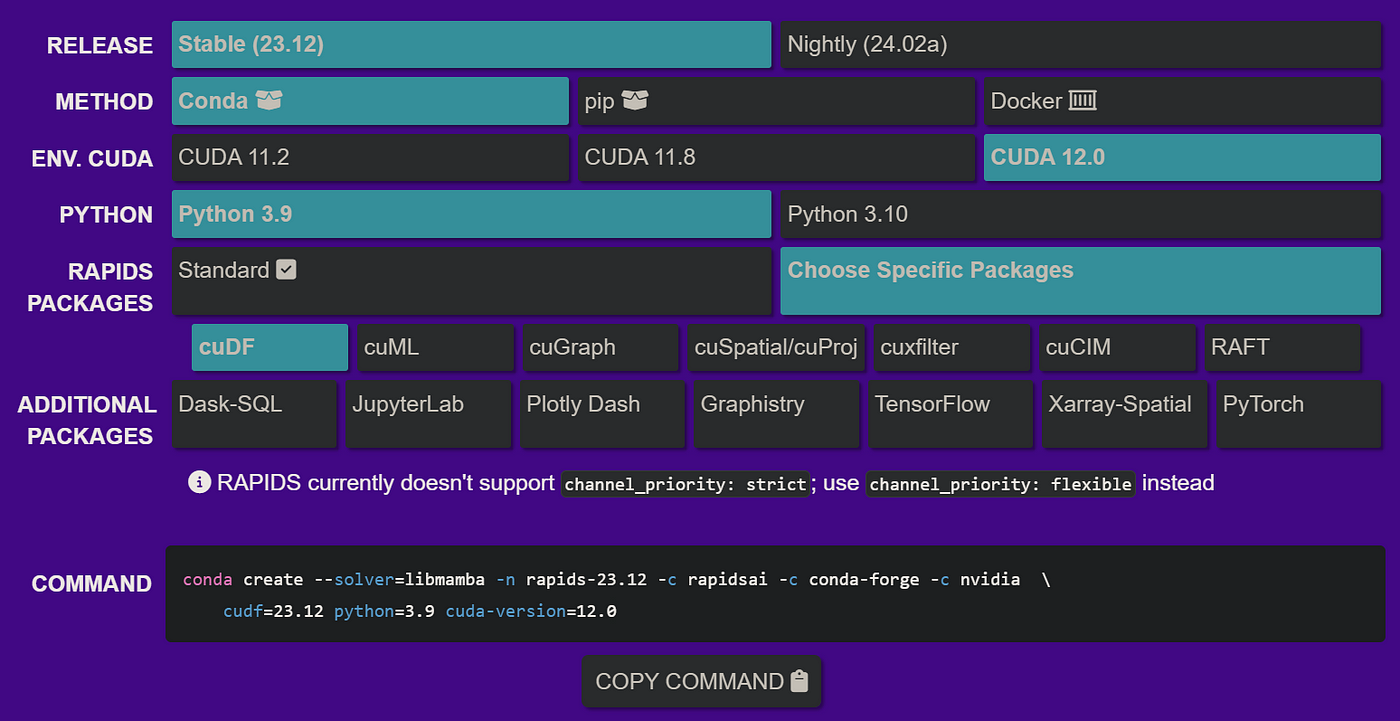Enable cuGraph package
The image size is (1400, 721).
point(600,348)
